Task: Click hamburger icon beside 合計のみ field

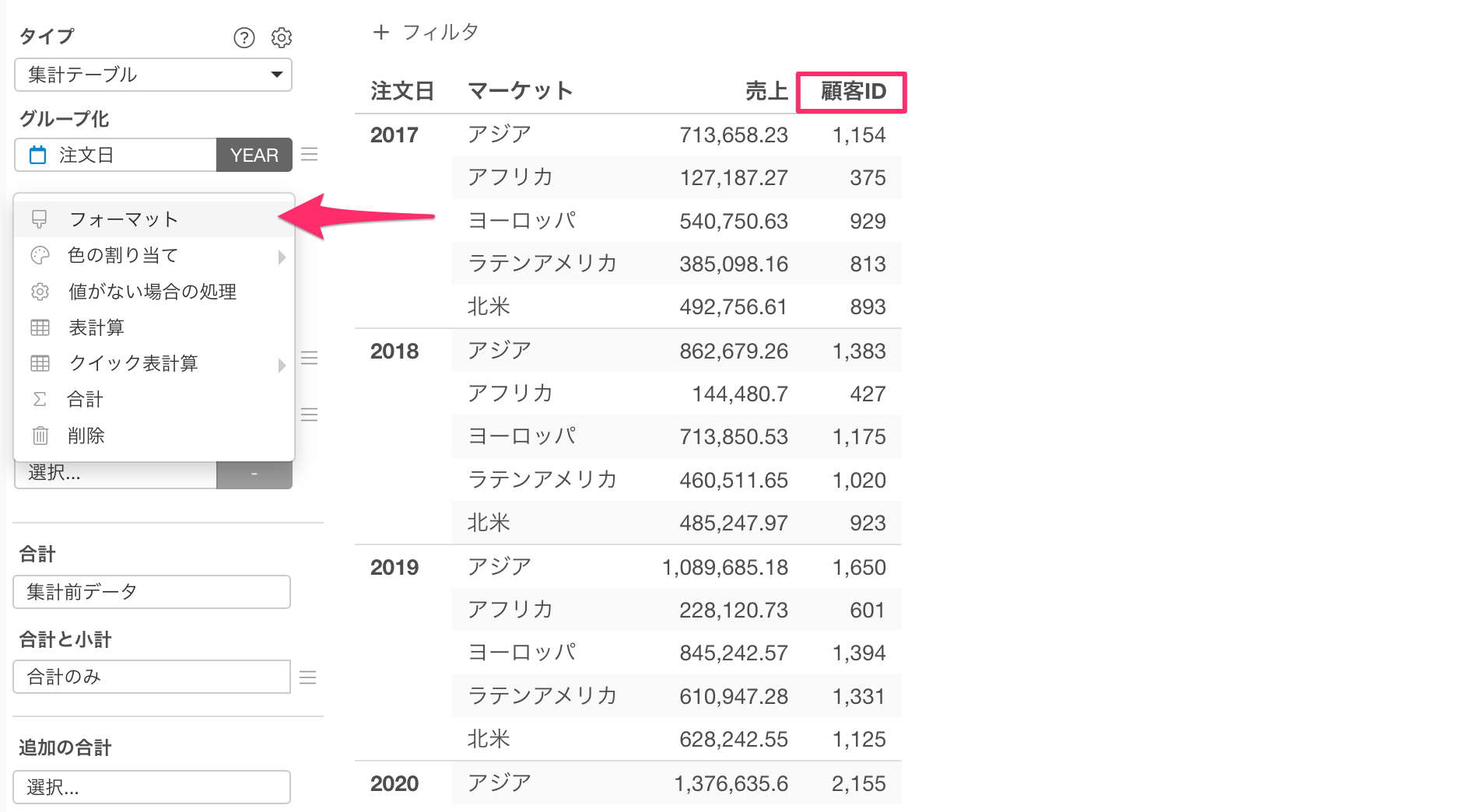Action: [308, 677]
